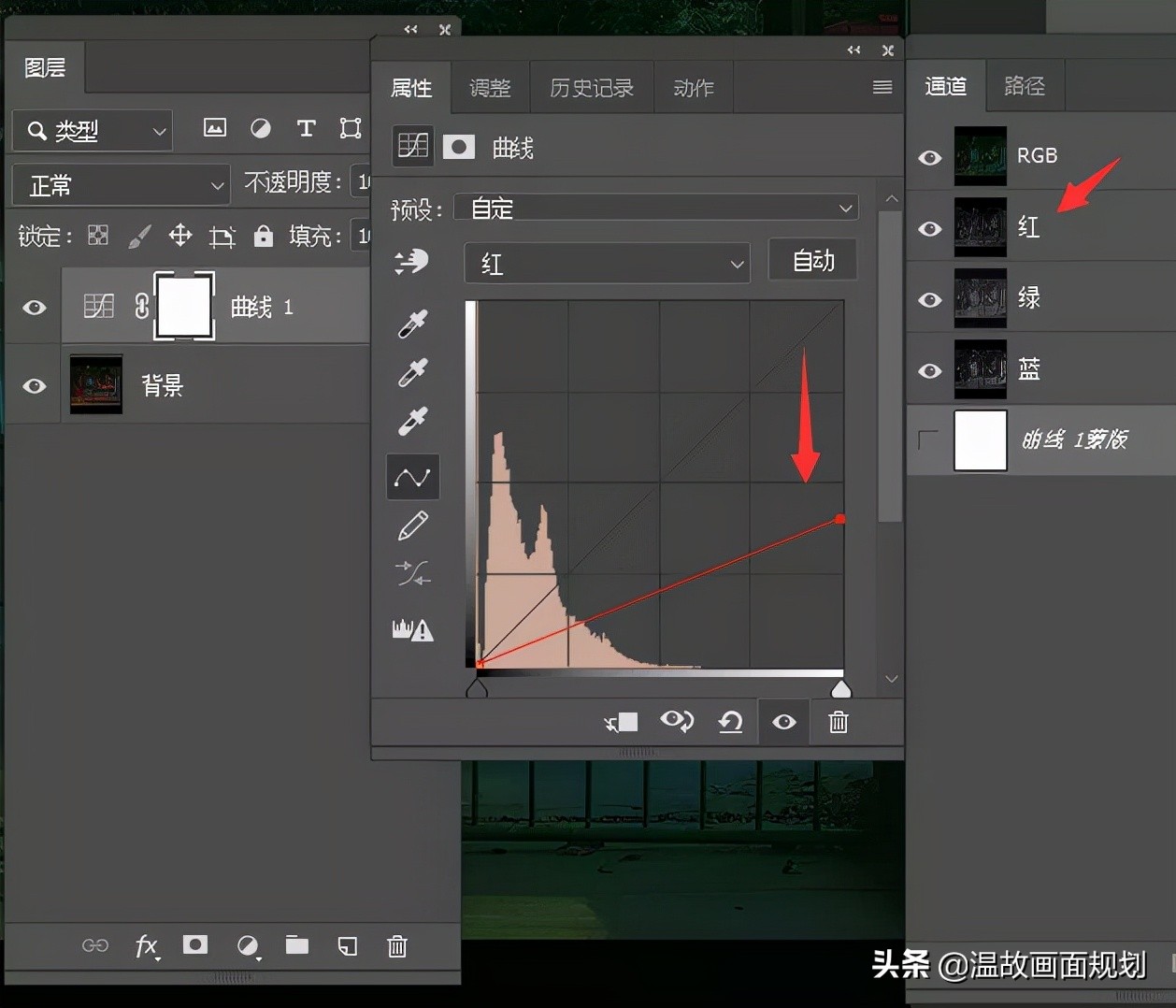Open the 红 channel dropdown in curves
Screen dimensions: 1176x1008
pyautogui.click(x=607, y=264)
